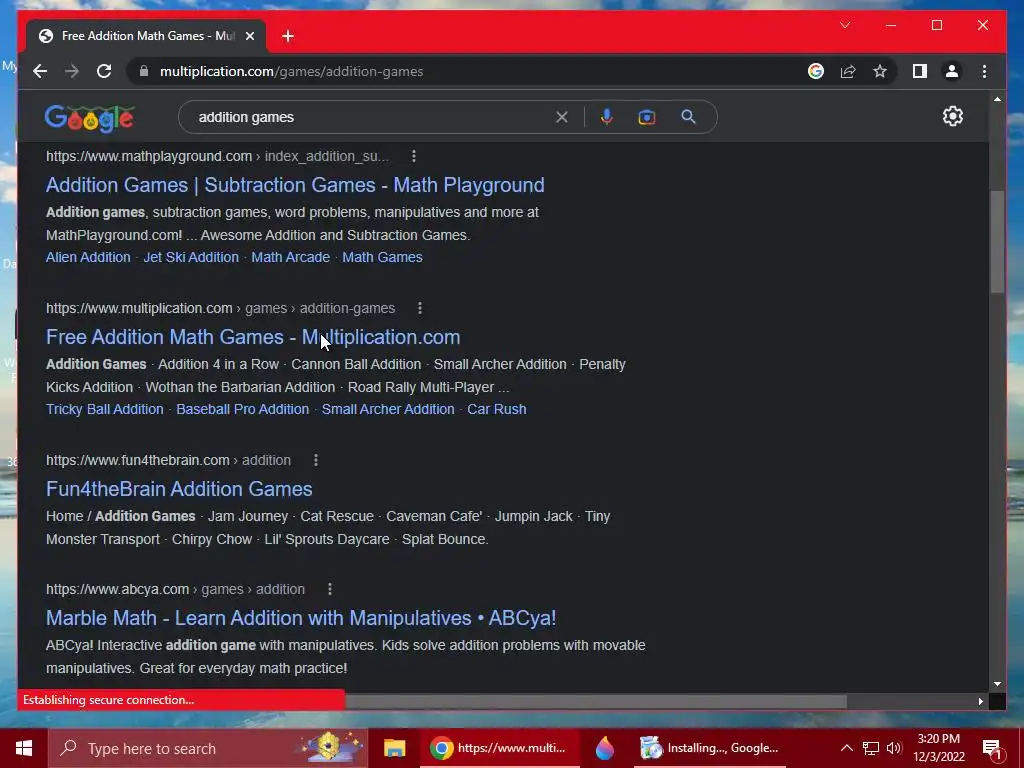Follow the Math Arcade sitelink
The height and width of the screenshot is (768, 1024).
tap(291, 257)
